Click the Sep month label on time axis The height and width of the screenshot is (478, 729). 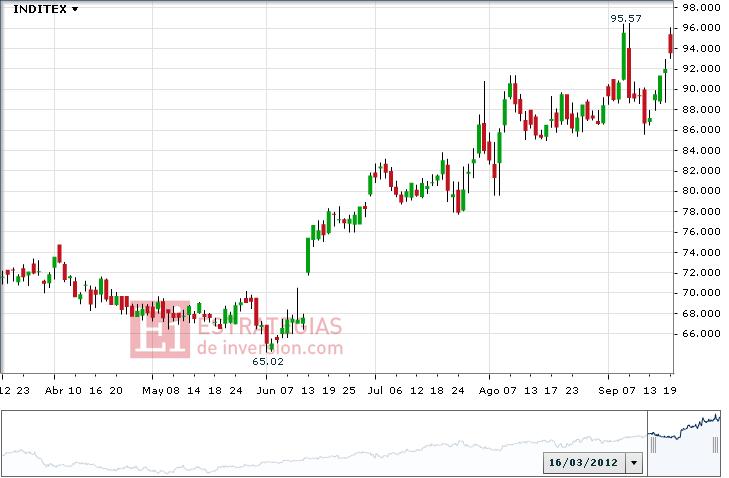point(608,391)
